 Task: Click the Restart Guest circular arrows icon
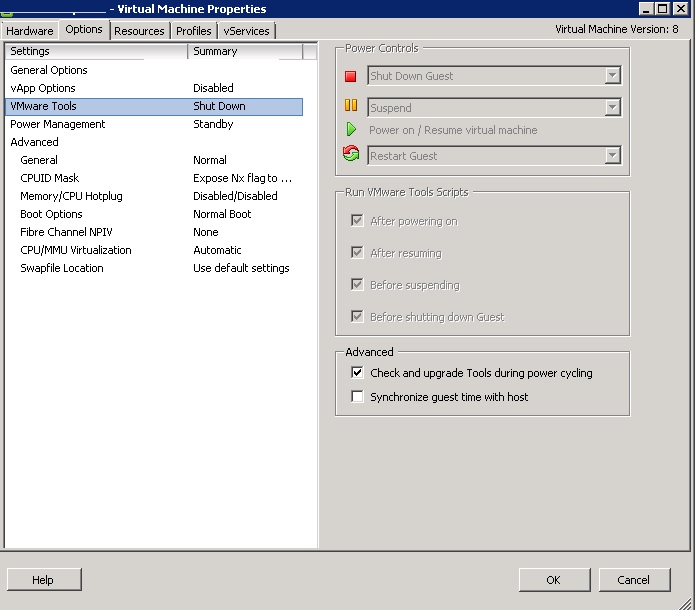coord(351,153)
